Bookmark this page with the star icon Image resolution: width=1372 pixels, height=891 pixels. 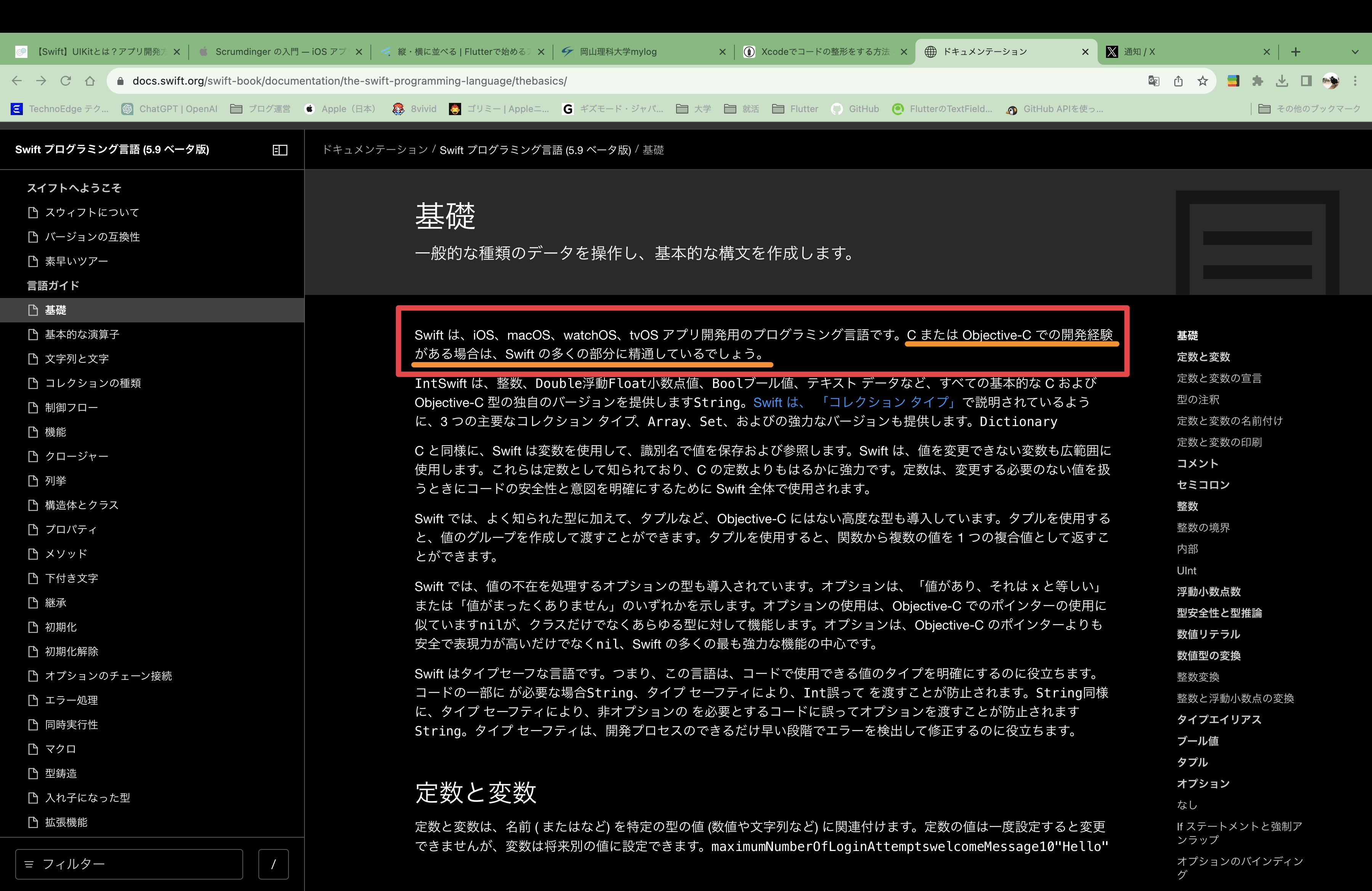[x=1202, y=81]
